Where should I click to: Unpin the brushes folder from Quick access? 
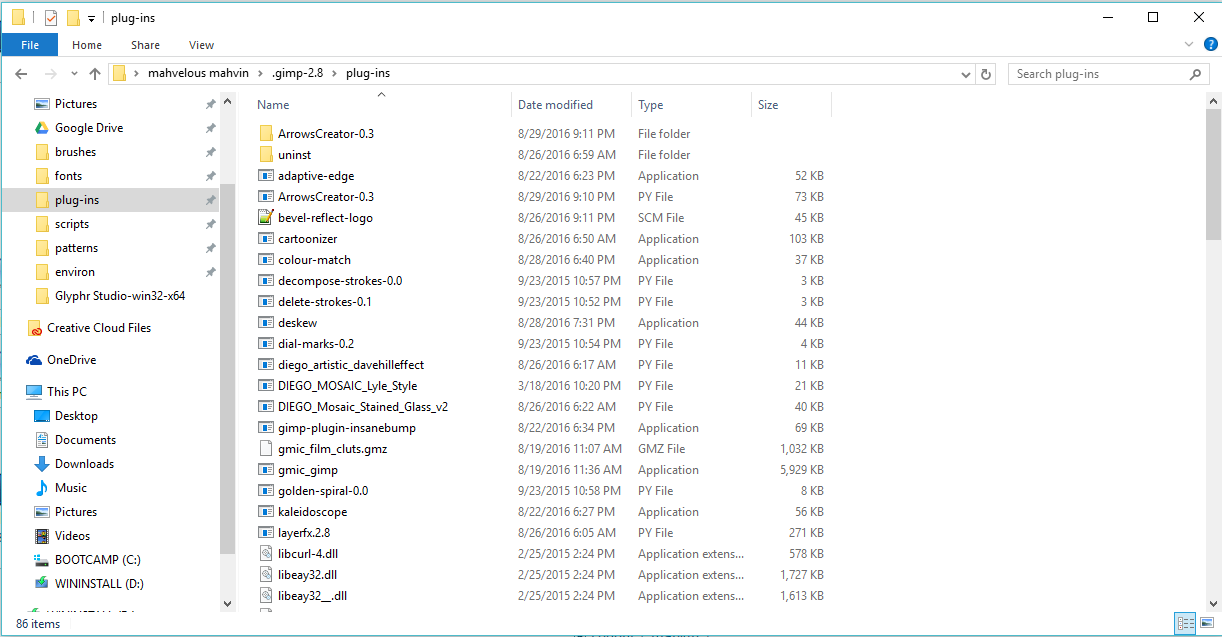(210, 152)
